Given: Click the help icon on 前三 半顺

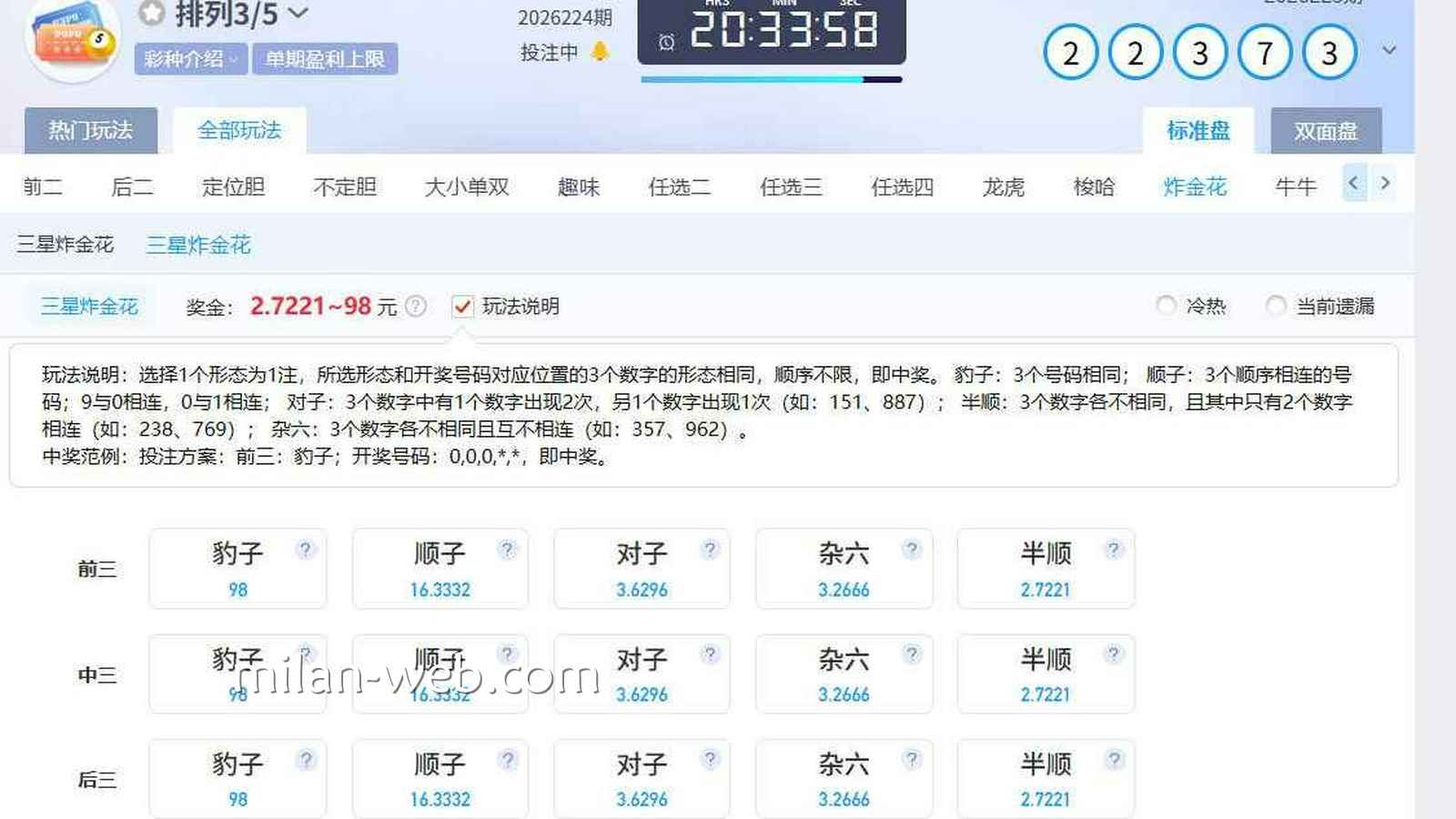Looking at the screenshot, I should pos(1114,549).
